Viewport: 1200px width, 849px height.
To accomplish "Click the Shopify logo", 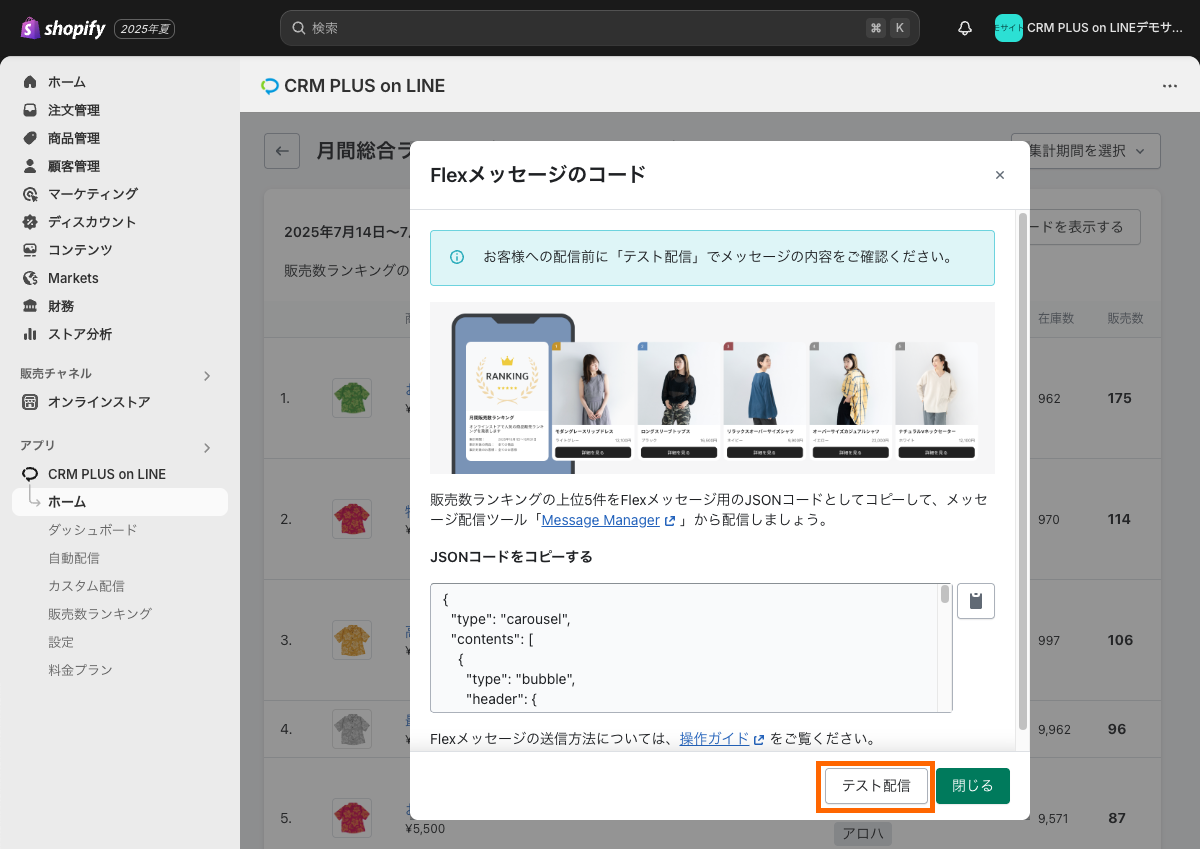I will [x=63, y=28].
